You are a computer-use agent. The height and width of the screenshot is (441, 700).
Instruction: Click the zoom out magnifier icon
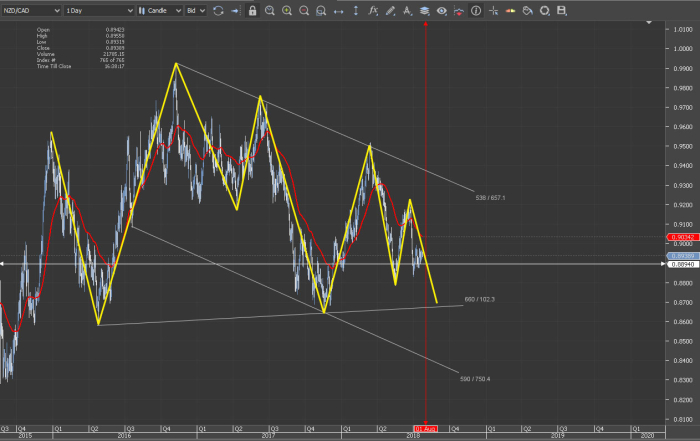(304, 11)
